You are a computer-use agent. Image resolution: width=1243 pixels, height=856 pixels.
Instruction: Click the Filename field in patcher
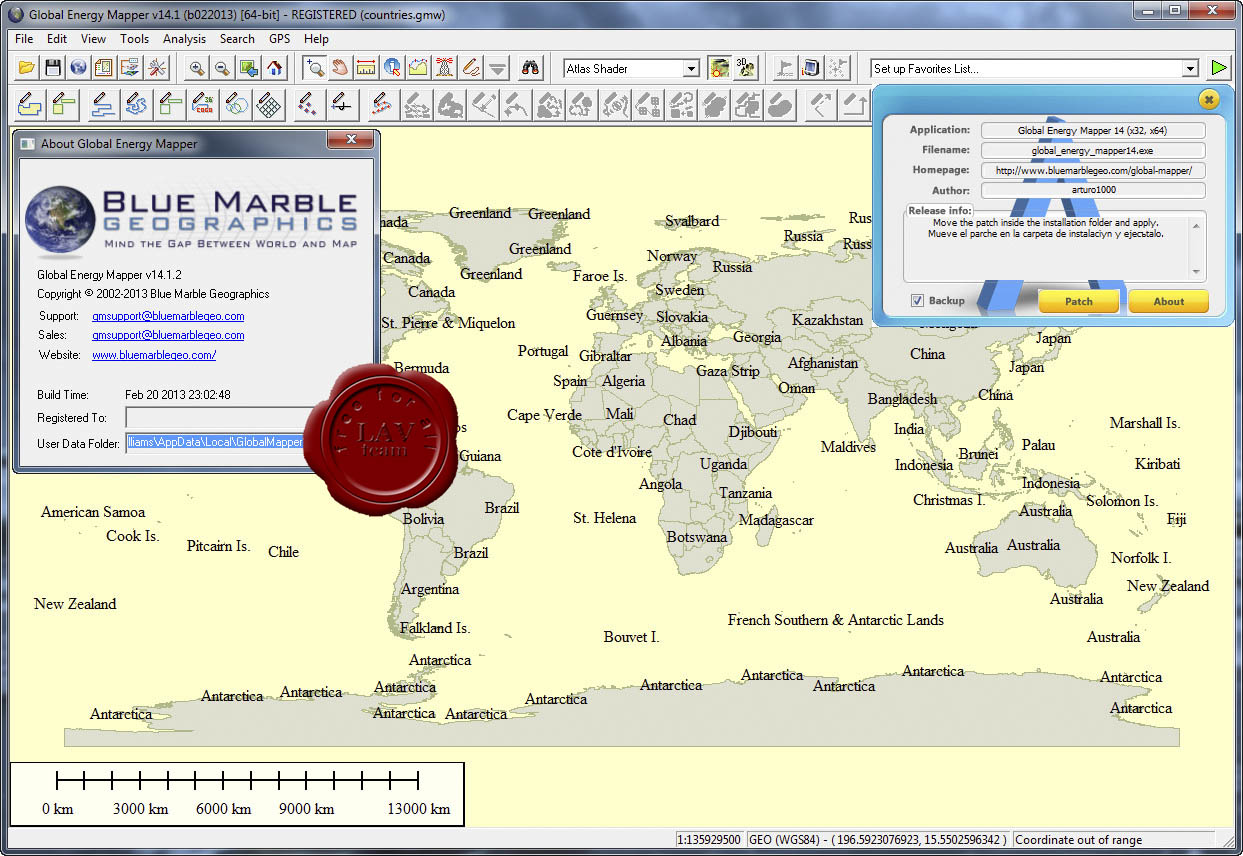pos(1093,150)
